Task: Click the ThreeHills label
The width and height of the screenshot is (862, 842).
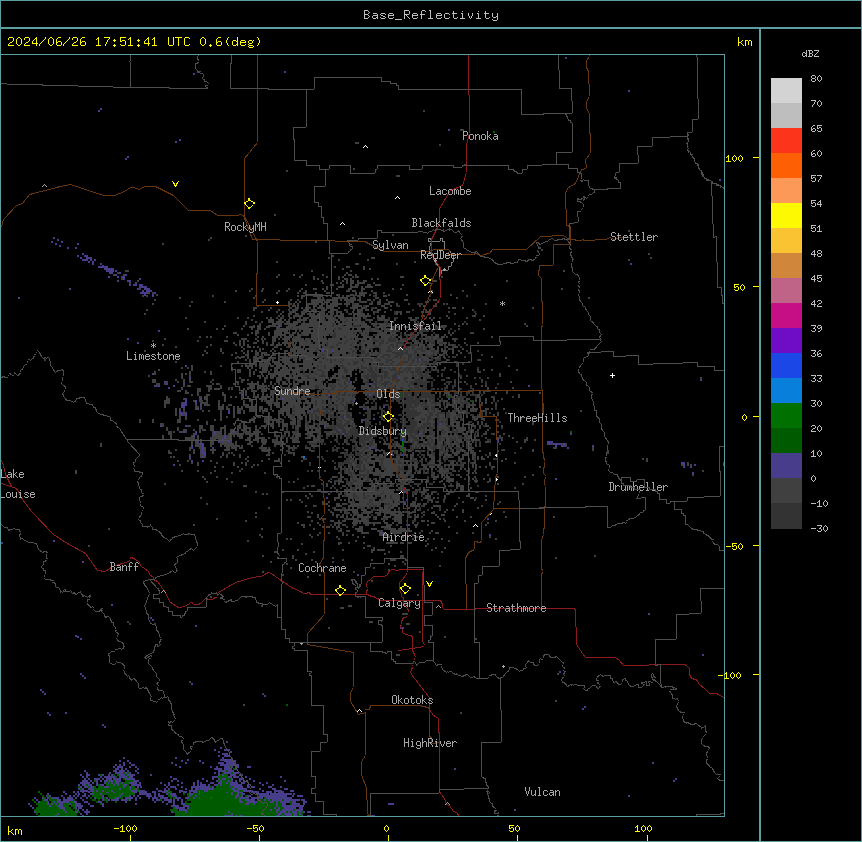Action: (537, 418)
